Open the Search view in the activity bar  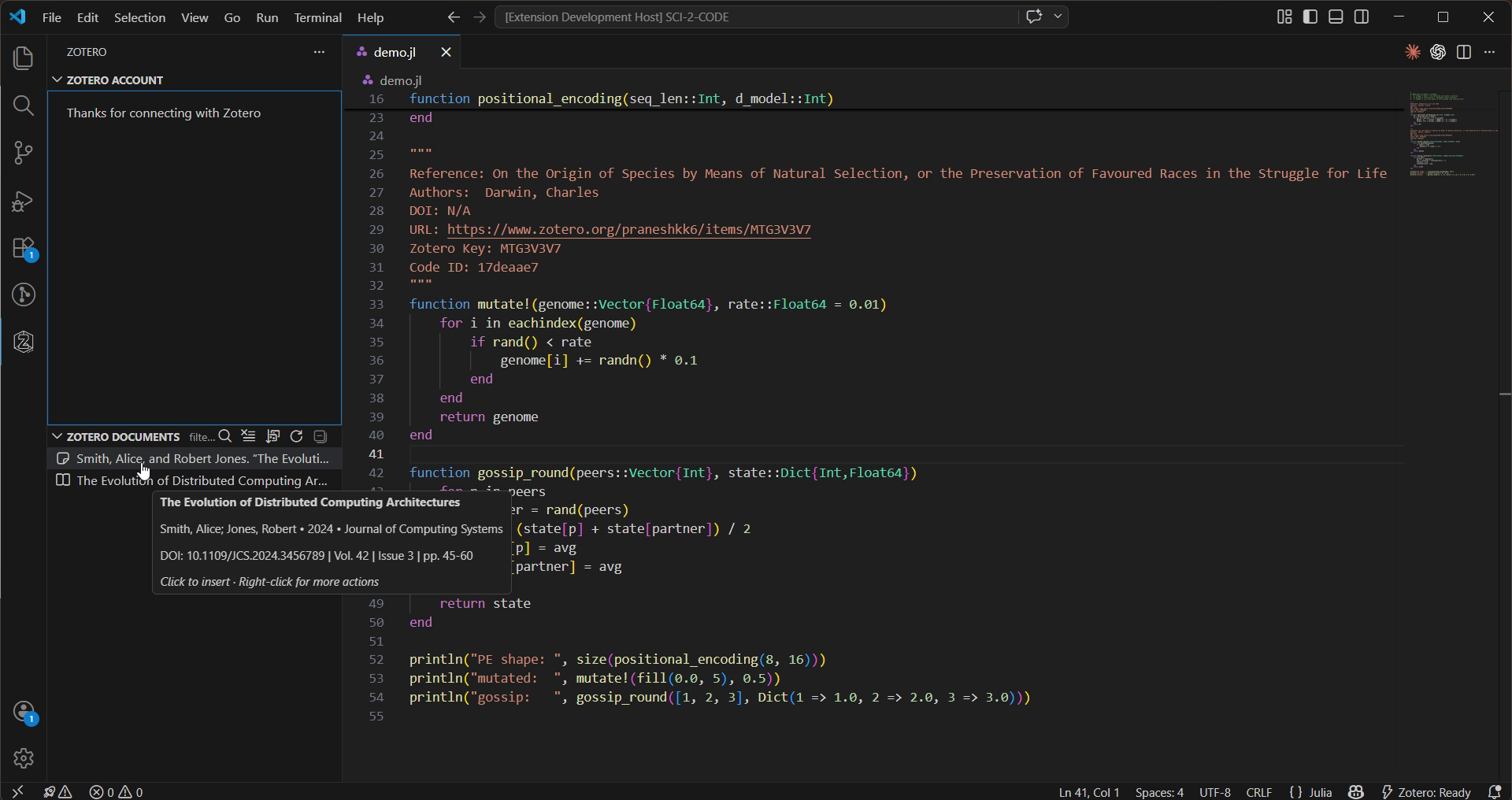tap(24, 106)
